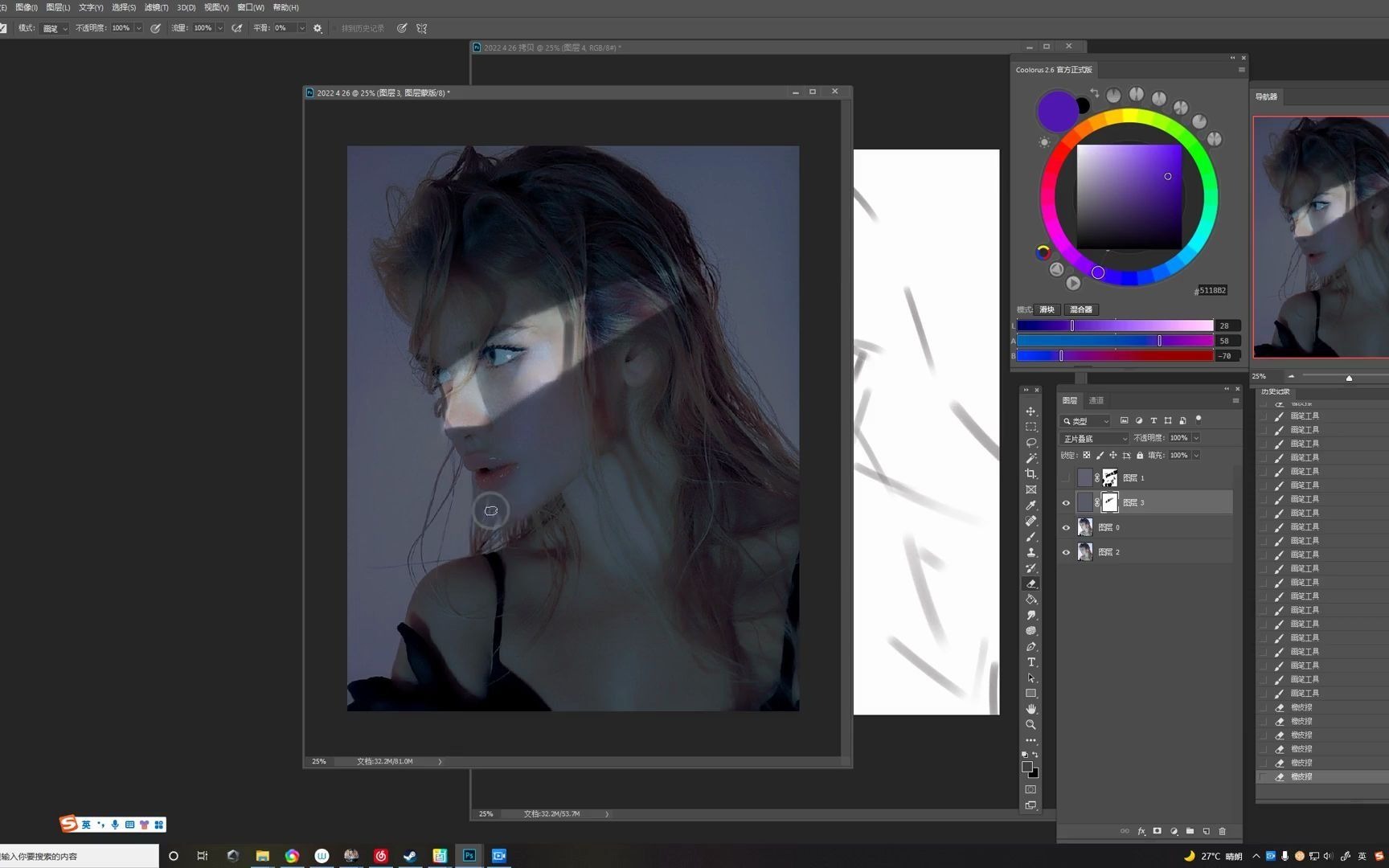Click 混合器 button in Coolorus
Viewport: 1389px width, 868px height.
1081,309
